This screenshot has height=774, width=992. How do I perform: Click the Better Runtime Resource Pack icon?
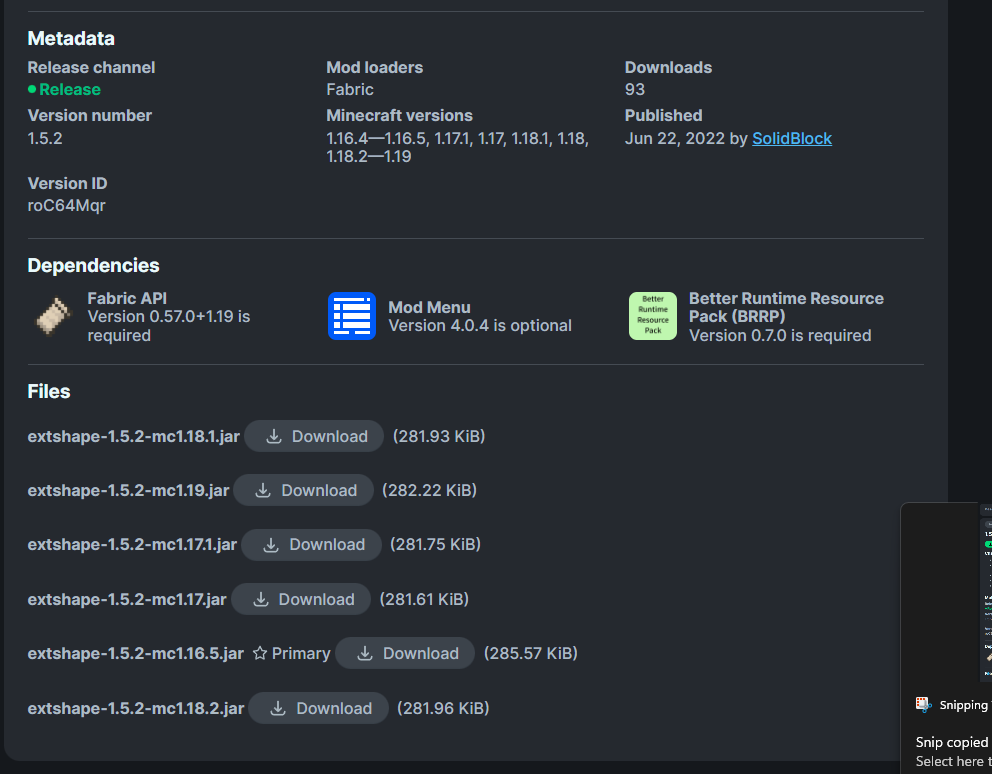coord(653,317)
